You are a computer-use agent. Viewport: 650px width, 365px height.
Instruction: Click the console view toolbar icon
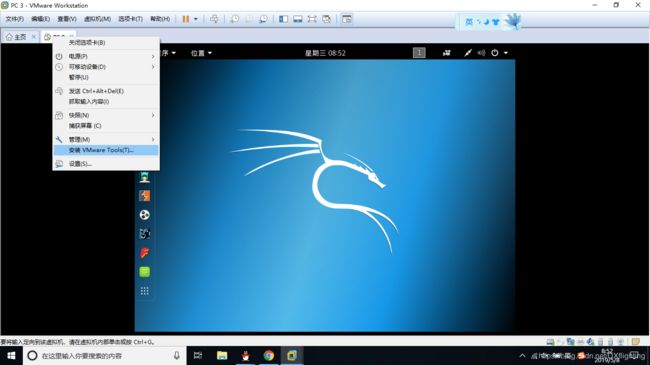pyautogui.click(x=347, y=19)
